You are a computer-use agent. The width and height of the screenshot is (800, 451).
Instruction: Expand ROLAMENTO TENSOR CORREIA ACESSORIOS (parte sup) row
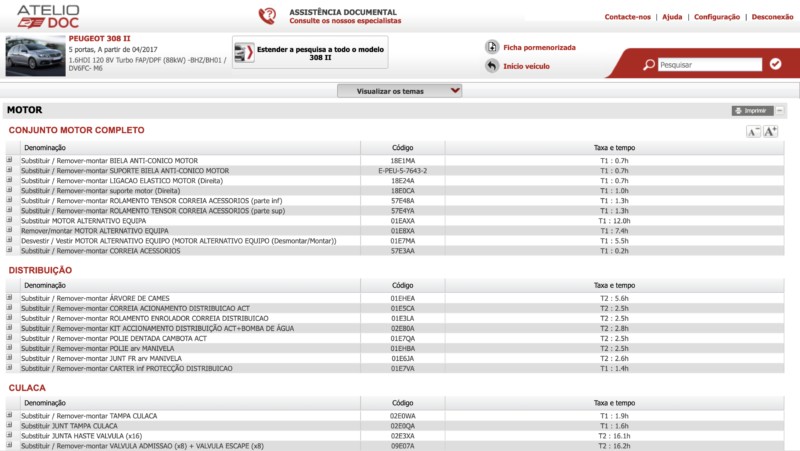[x=9, y=210]
